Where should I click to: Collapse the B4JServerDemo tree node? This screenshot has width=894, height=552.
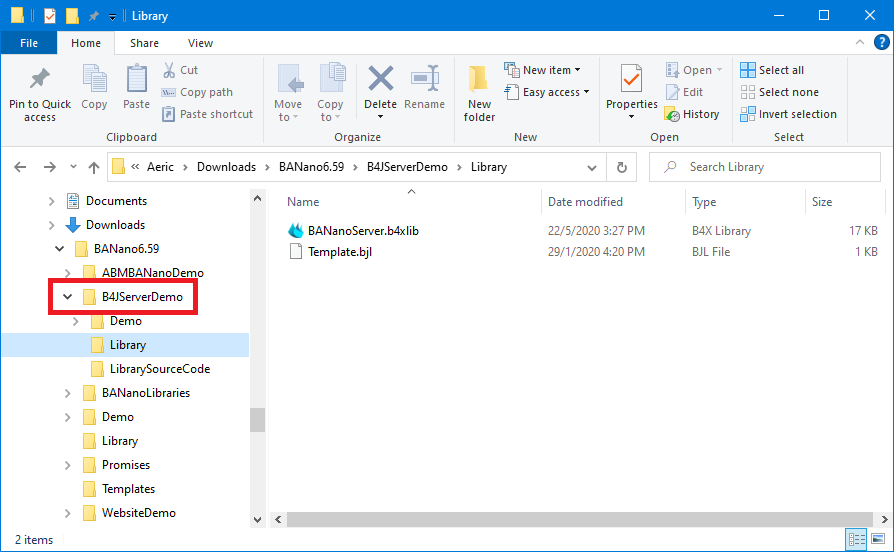pos(67,297)
